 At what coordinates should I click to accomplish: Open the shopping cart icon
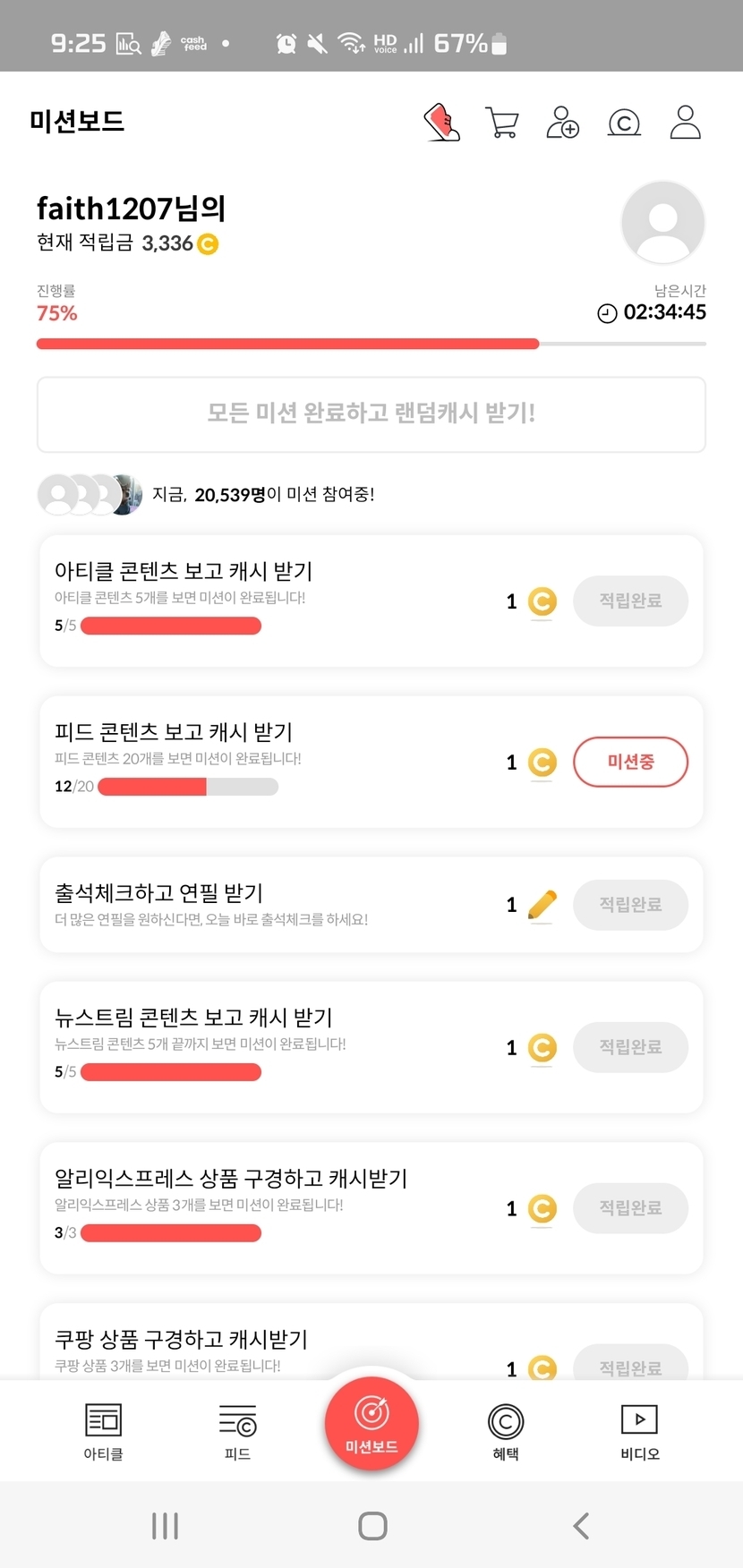[x=502, y=123]
